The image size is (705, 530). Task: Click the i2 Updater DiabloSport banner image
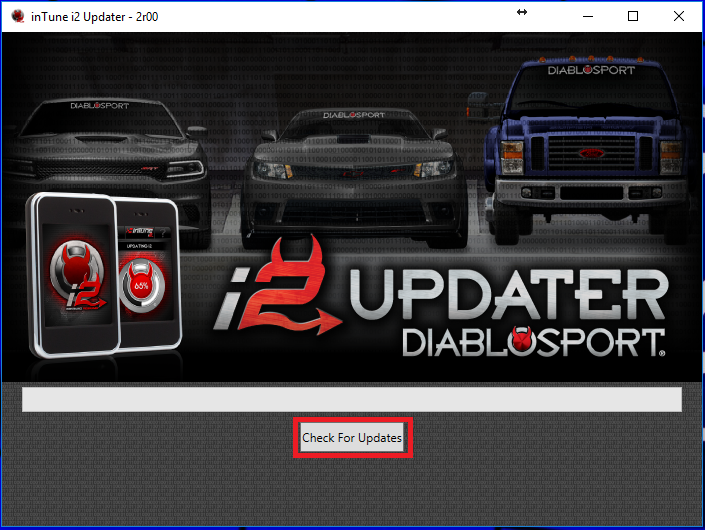pyautogui.click(x=352, y=207)
